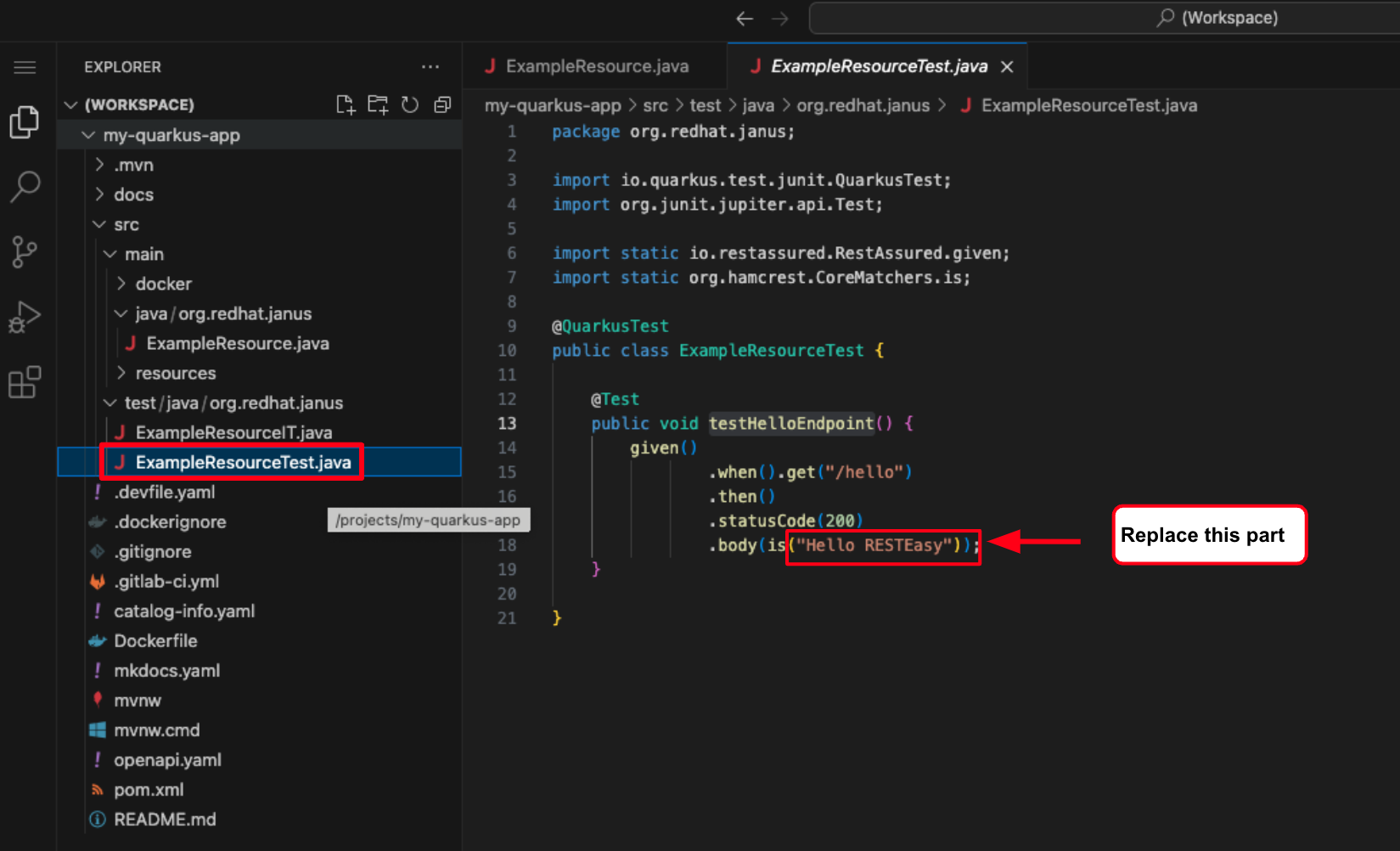Open Explorer more actions ellipsis

[x=430, y=67]
